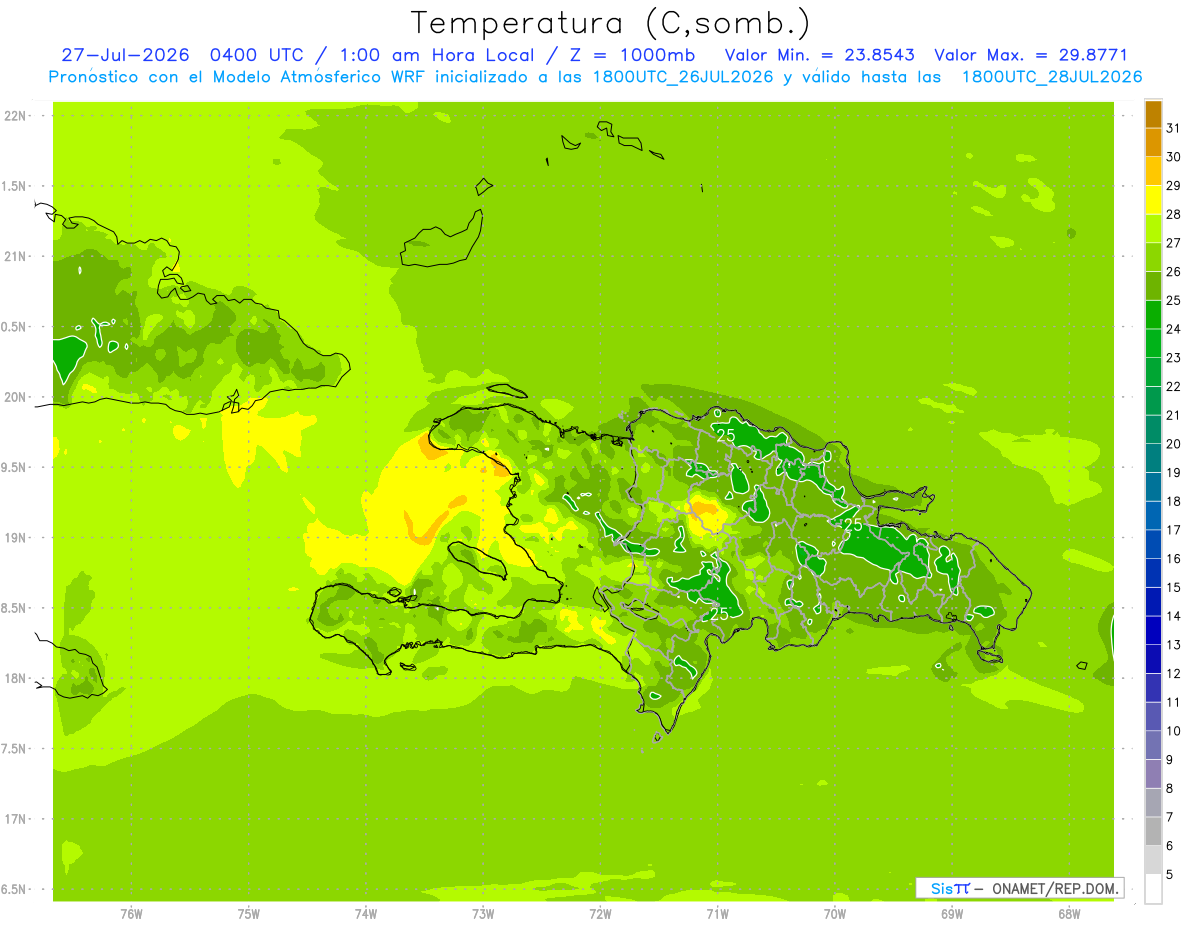1200x927 pixels.
Task: Click the Valor Min. = 23.8543 text
Action: tap(820, 55)
